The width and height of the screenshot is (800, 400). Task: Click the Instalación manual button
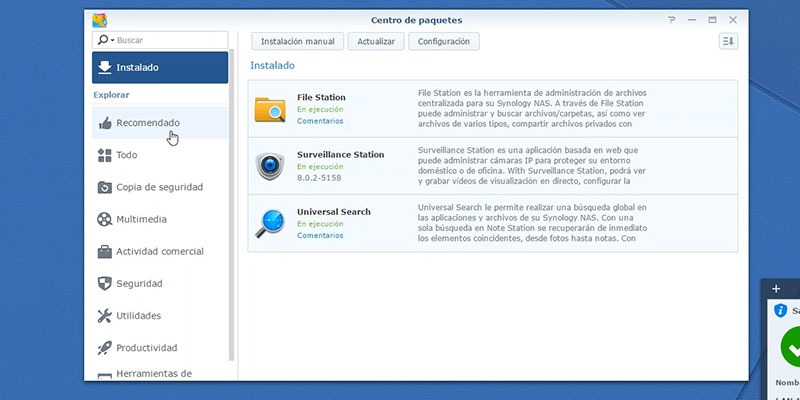point(297,41)
